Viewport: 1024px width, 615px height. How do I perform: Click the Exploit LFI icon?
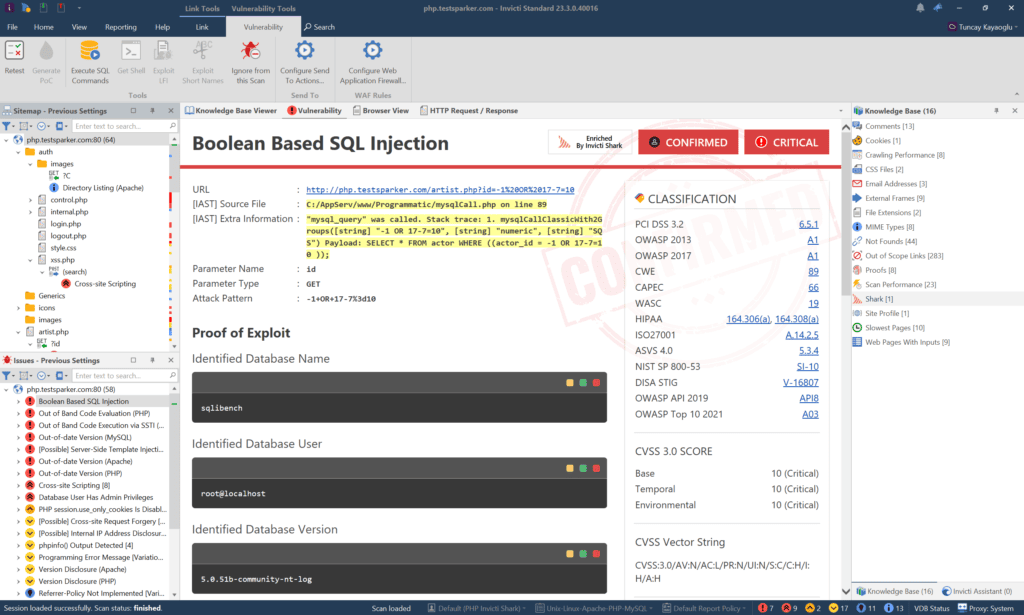(163, 51)
